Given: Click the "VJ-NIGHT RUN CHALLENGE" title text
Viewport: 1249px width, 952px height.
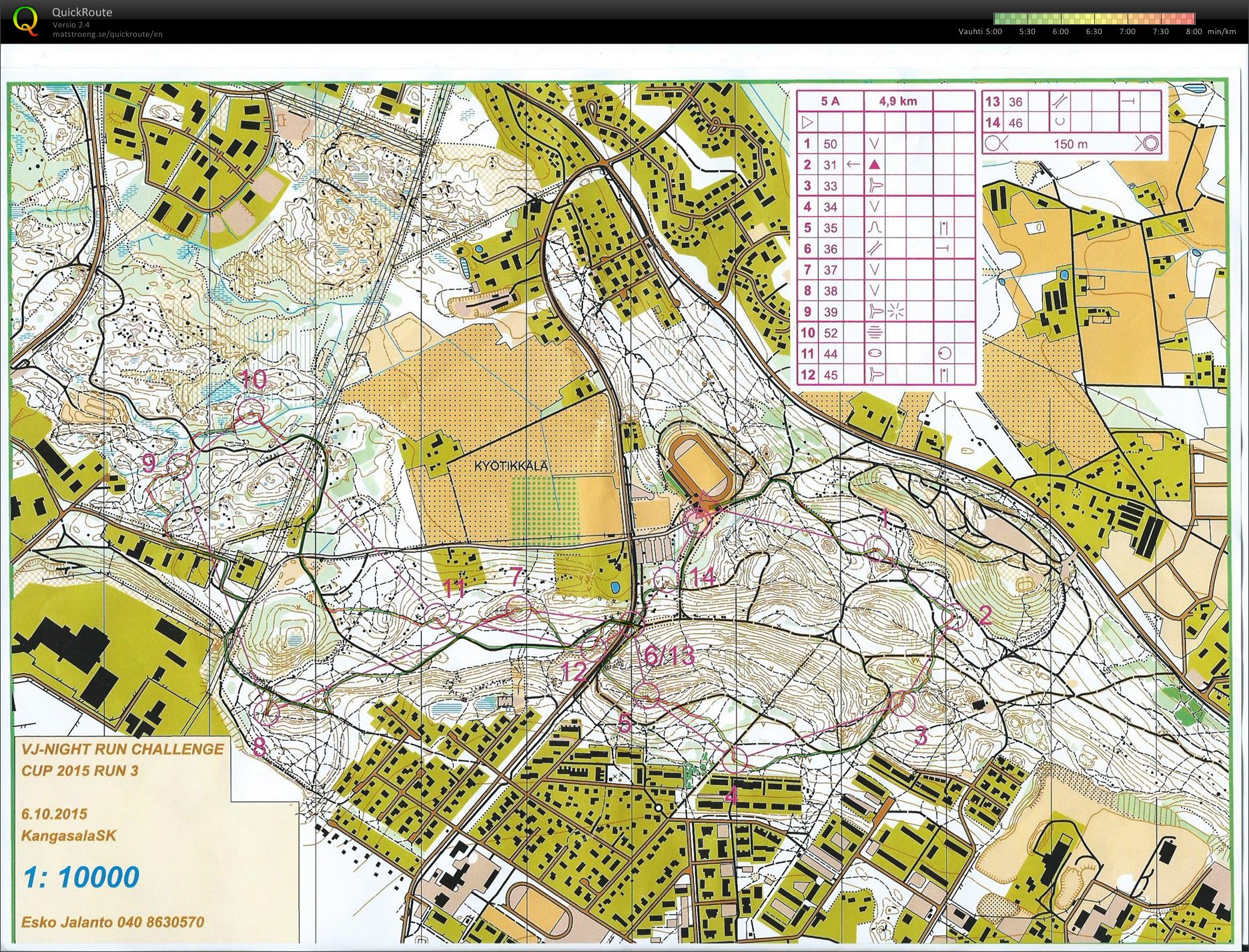Looking at the screenshot, I should click(123, 749).
